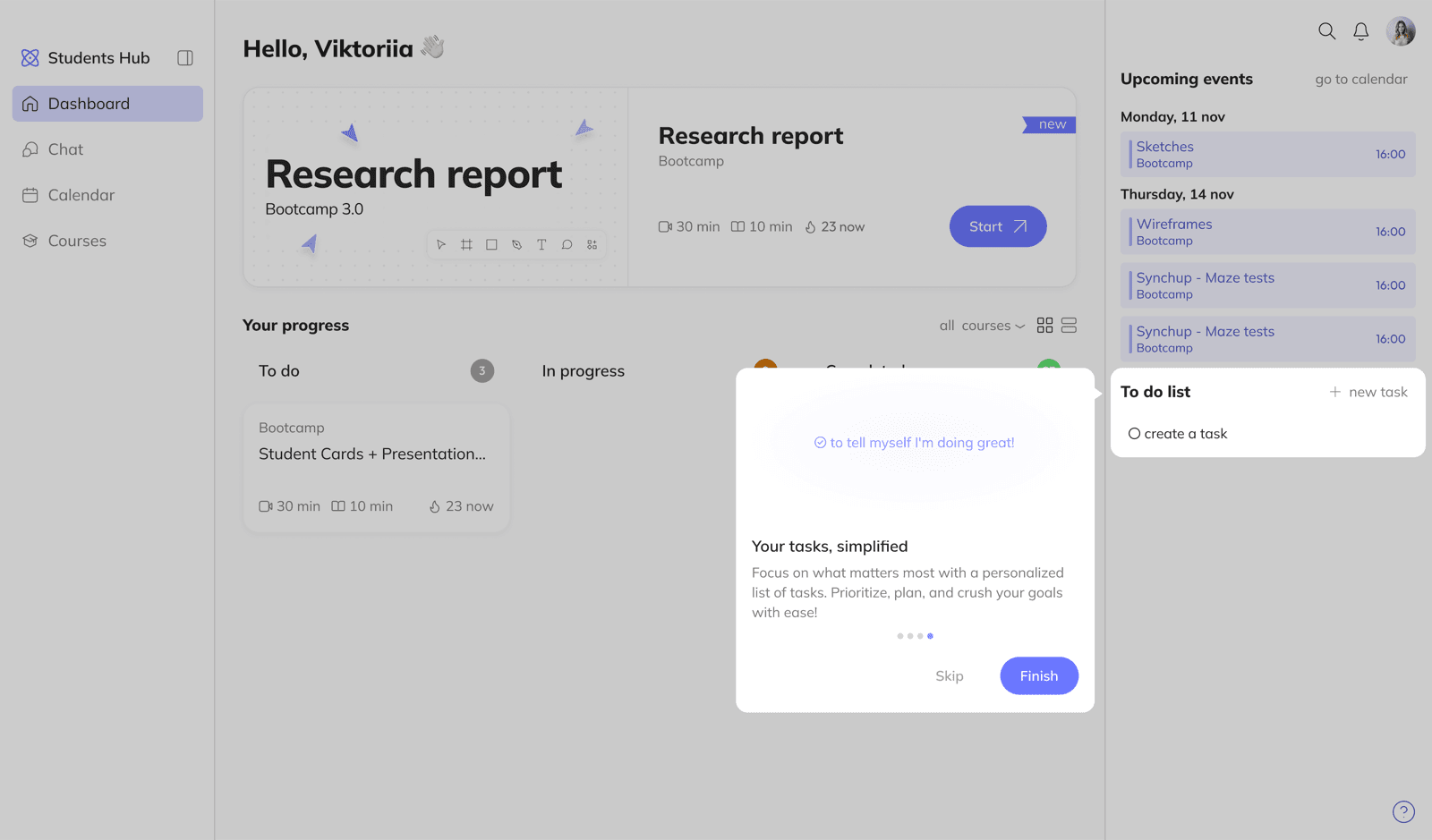Select the text tool in banner toolbar
Screen dimensions: 1432x840
(541, 244)
